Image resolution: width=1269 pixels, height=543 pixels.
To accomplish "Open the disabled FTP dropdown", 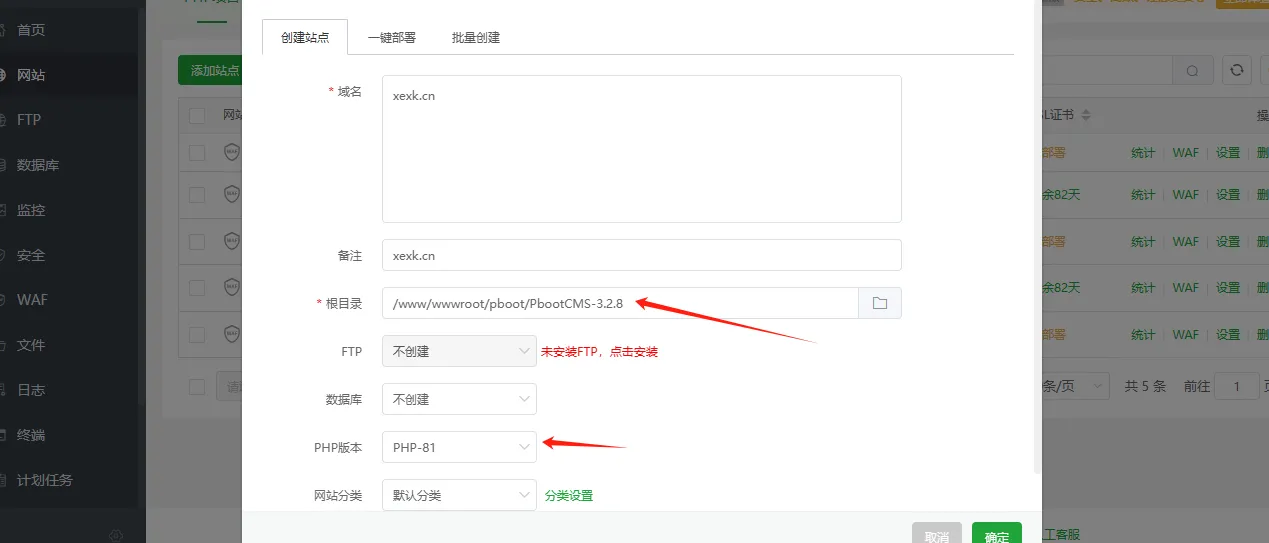I will [x=459, y=351].
